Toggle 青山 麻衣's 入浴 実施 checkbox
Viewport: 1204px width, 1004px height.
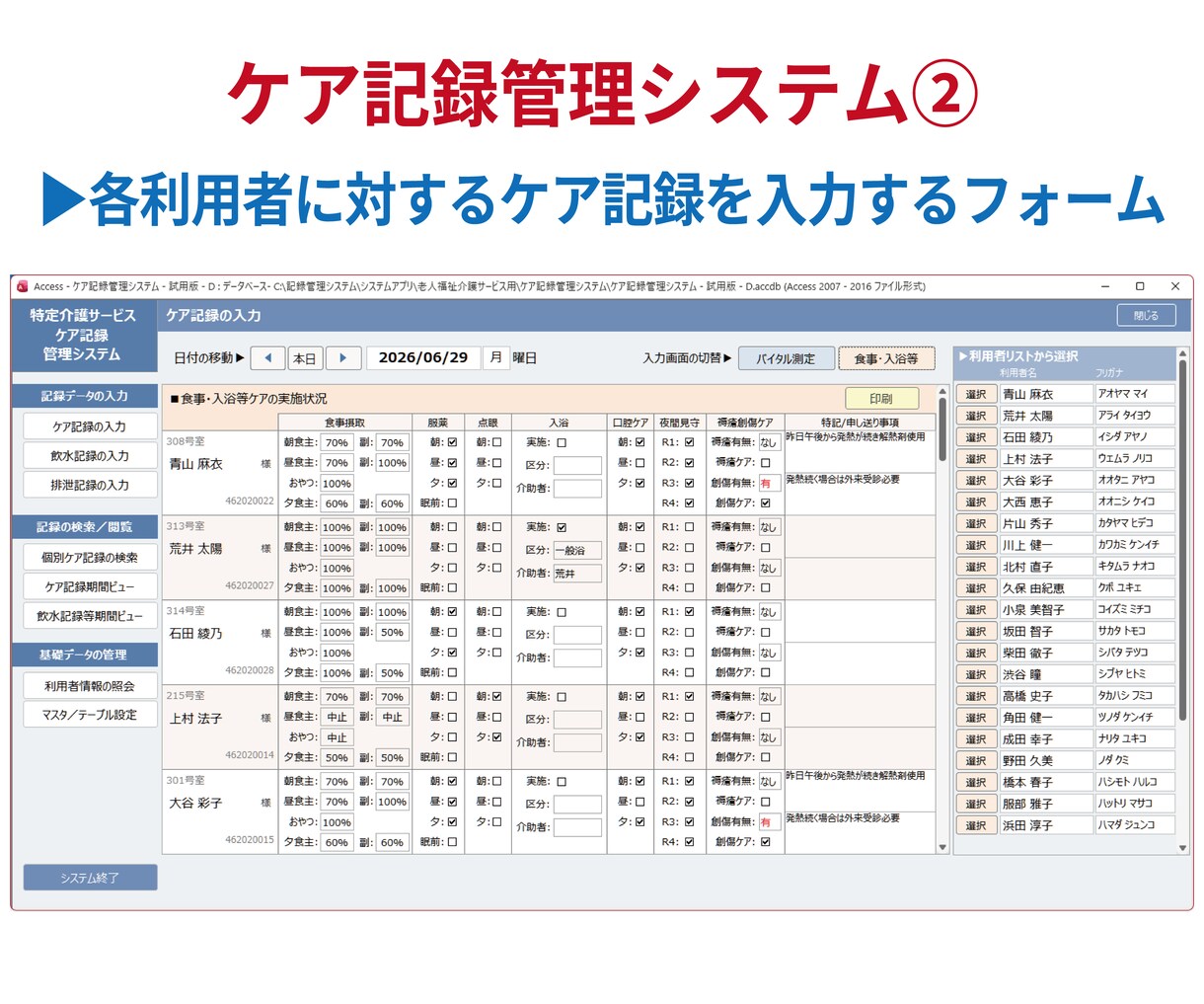[562, 443]
